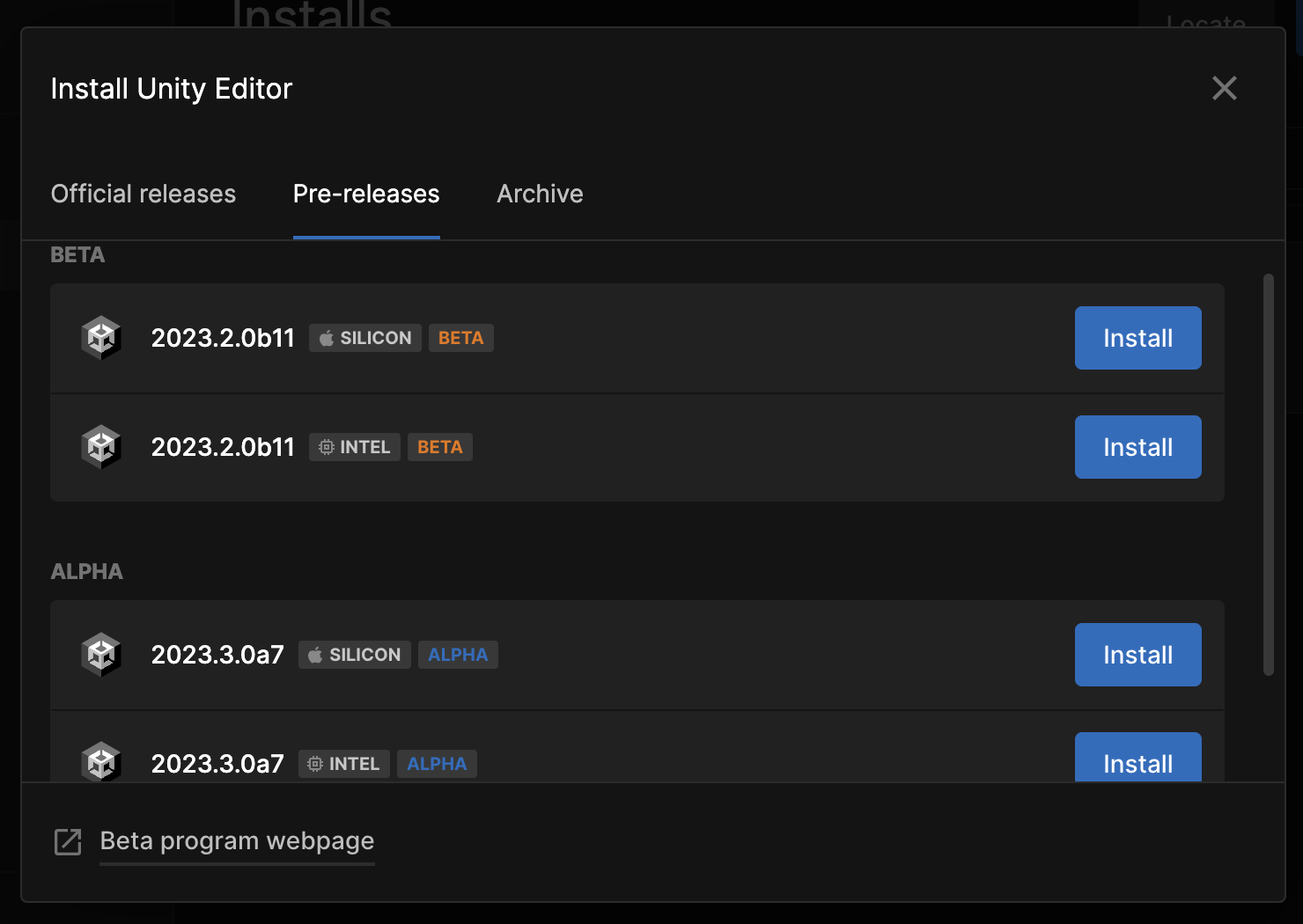1303x924 pixels.
Task: Click the SILICON badge on 2023.2.0b11 row
Action: point(365,338)
